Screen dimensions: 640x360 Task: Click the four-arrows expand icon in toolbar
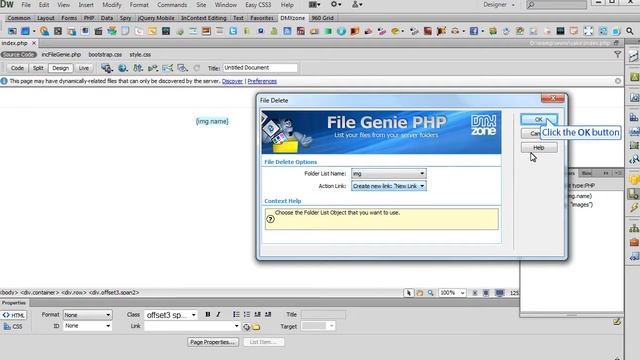click(x=588, y=31)
